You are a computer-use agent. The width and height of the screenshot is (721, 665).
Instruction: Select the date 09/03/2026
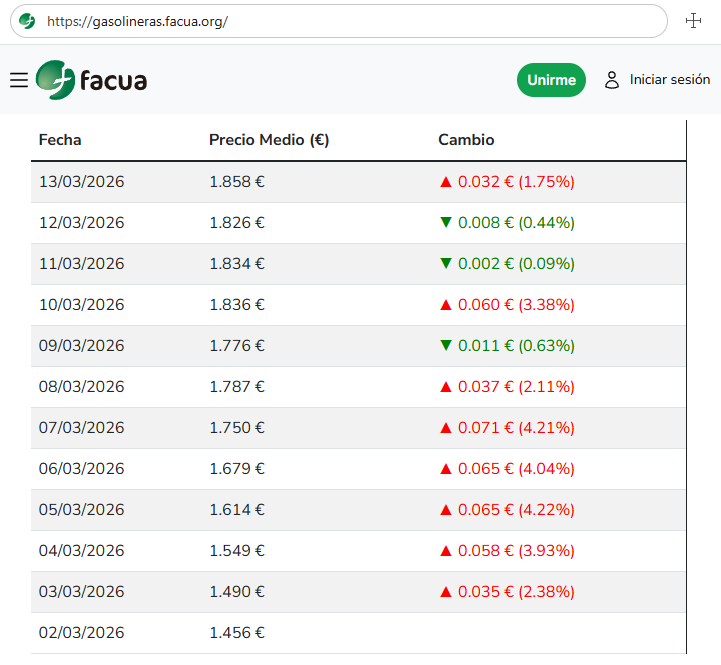coord(81,345)
